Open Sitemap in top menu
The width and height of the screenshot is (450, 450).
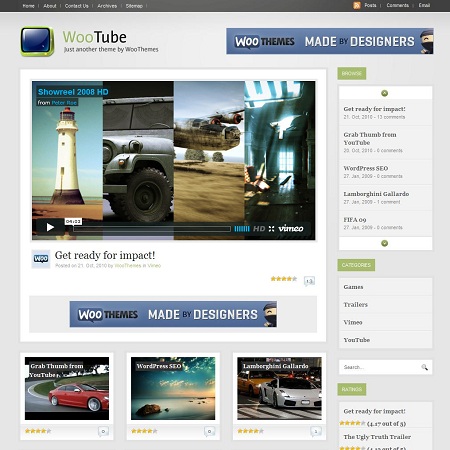pos(134,6)
